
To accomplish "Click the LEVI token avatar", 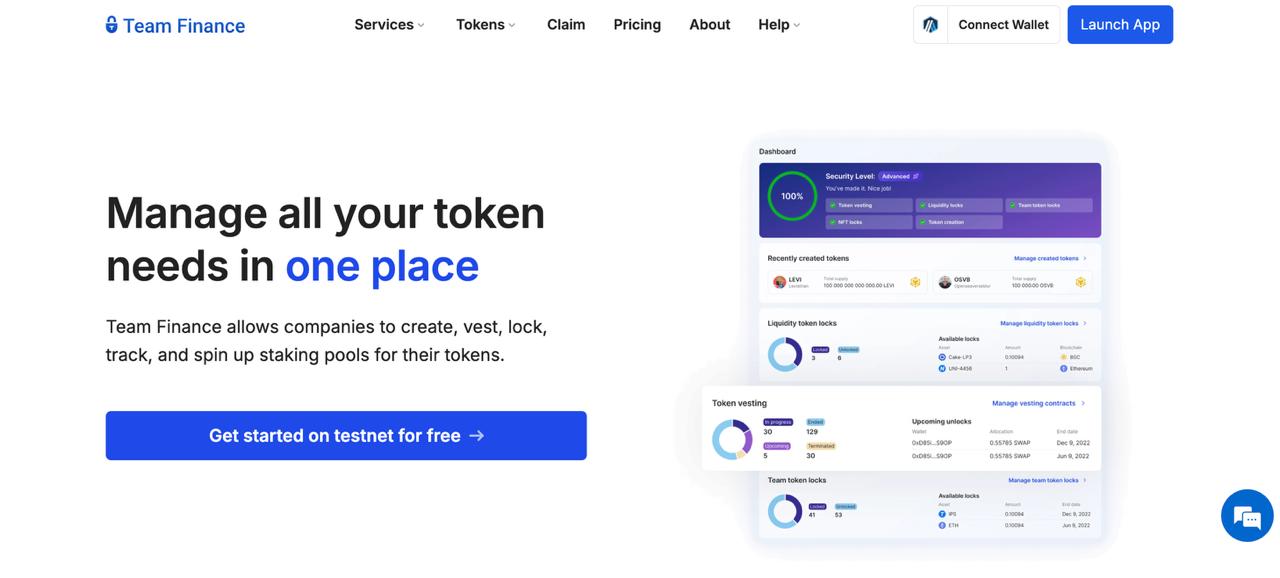I will (780, 282).
